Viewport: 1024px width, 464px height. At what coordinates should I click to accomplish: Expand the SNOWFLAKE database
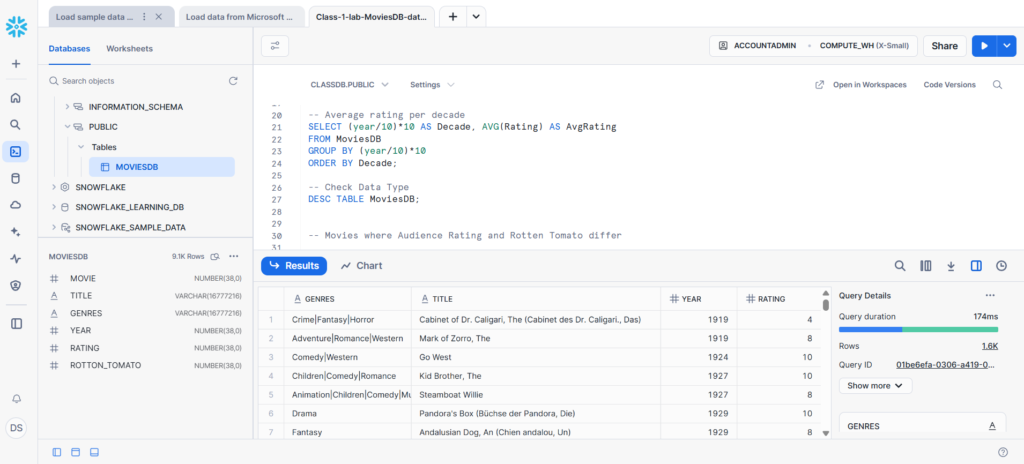coord(54,187)
